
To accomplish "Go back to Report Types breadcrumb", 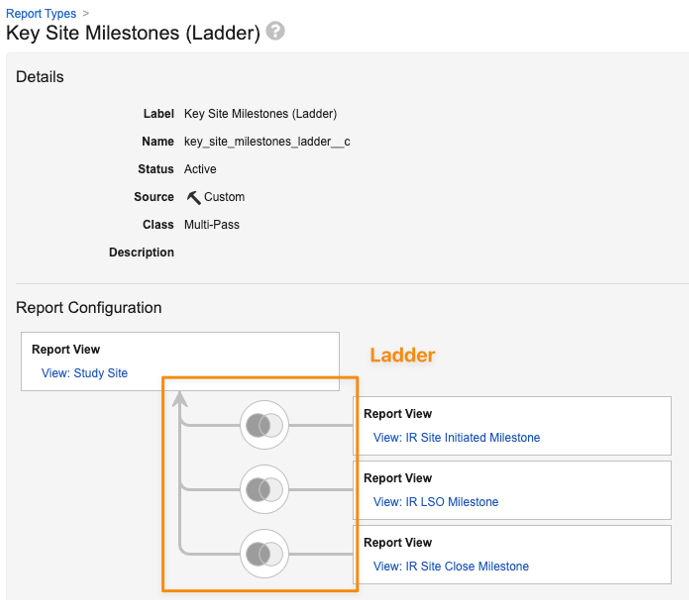I will pyautogui.click(x=41, y=14).
